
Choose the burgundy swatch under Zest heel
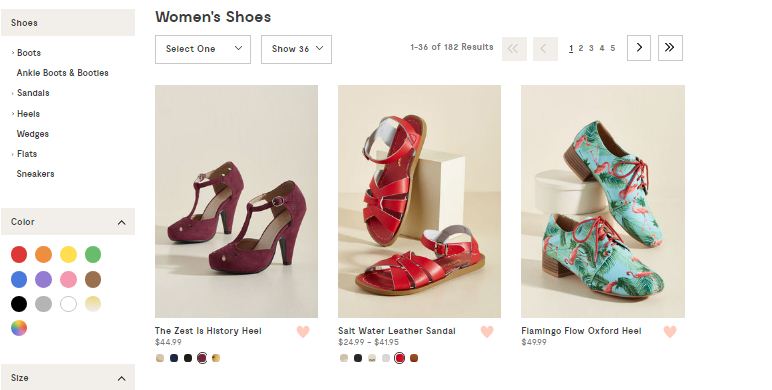[x=202, y=358]
